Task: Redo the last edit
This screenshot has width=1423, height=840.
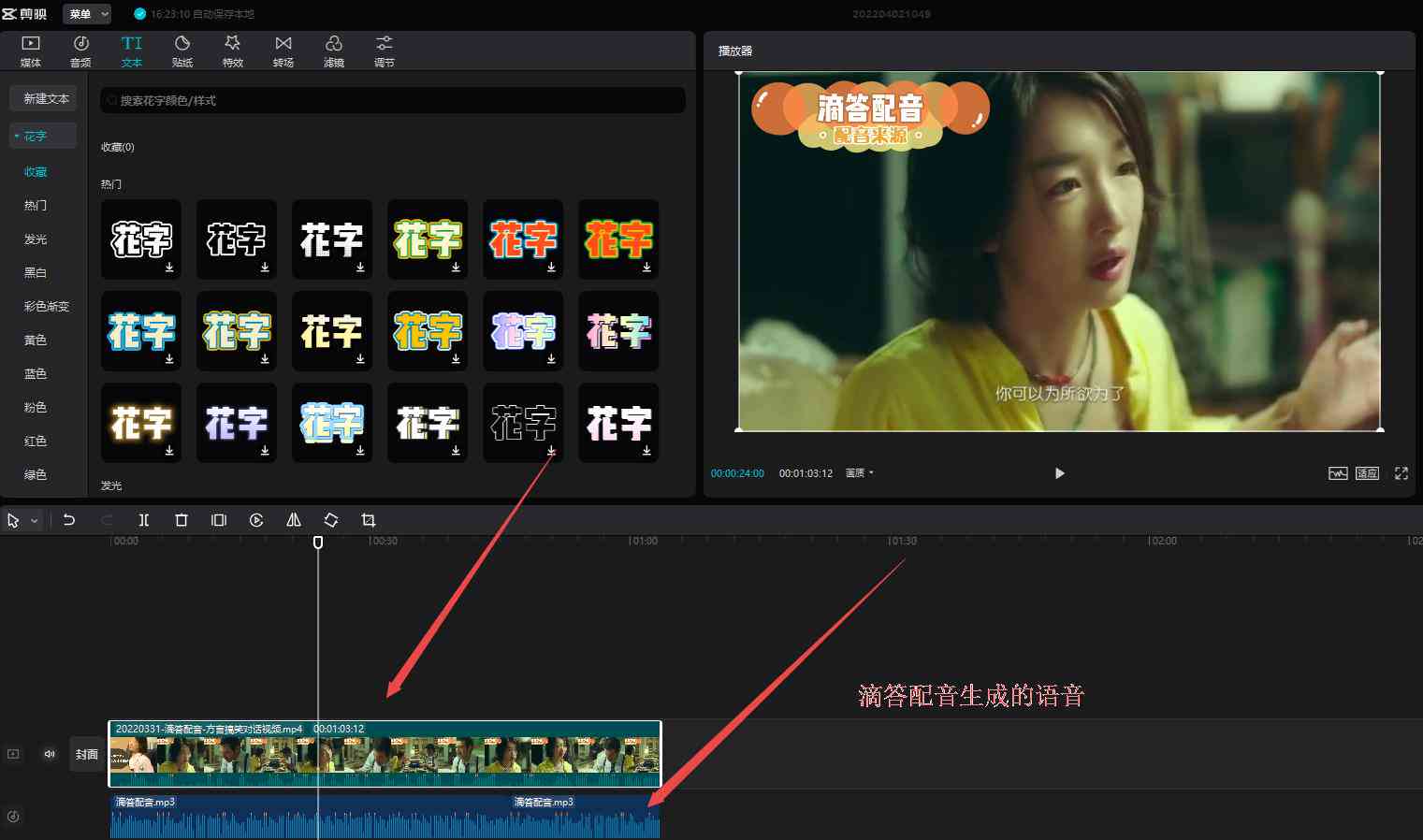Action: 107,520
